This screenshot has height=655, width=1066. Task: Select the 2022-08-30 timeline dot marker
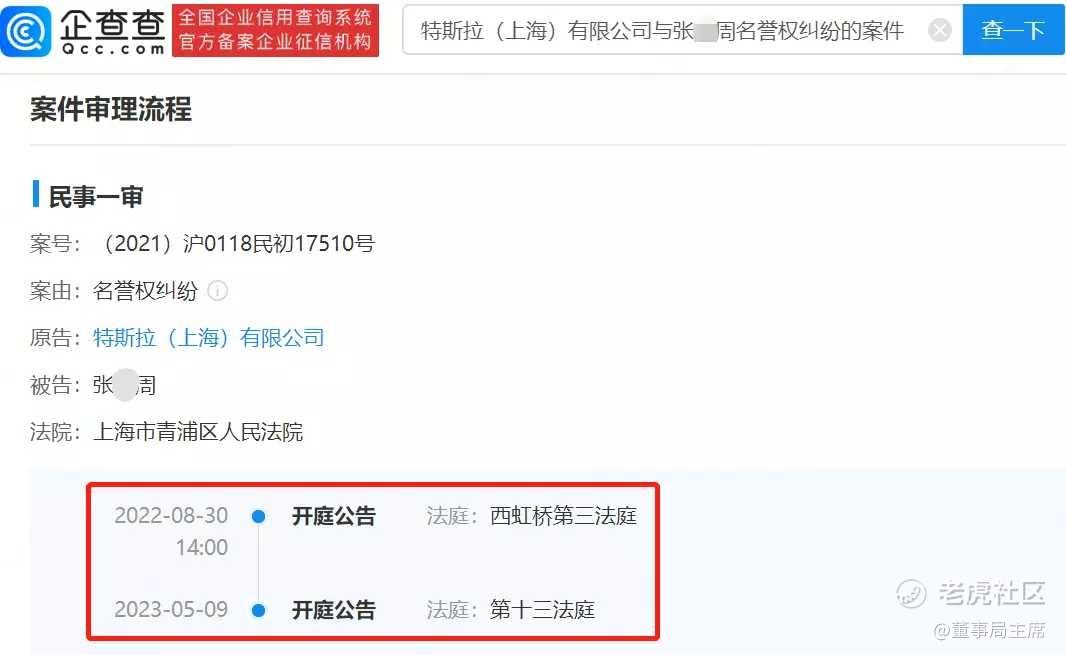(x=258, y=516)
